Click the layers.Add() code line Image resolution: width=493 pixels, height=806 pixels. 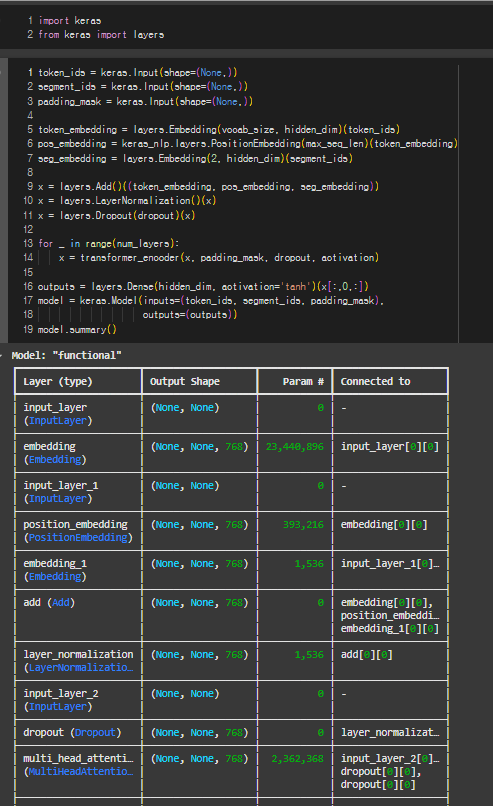click(x=208, y=186)
